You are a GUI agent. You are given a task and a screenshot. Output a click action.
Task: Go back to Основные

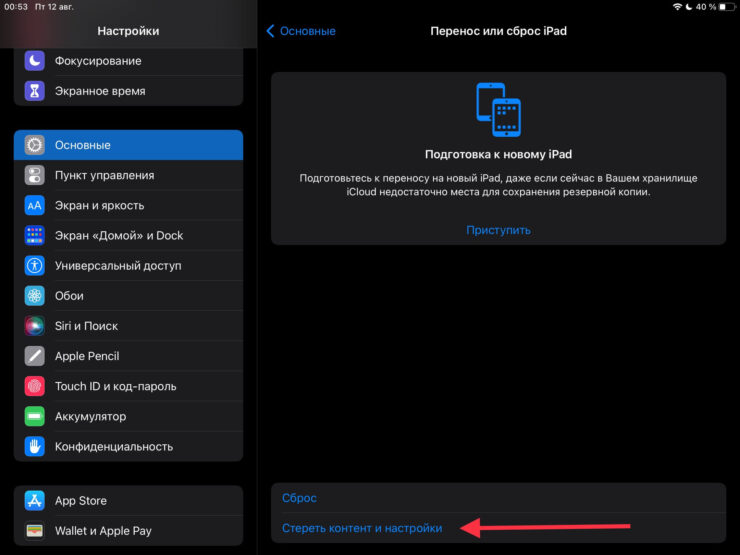pos(301,31)
